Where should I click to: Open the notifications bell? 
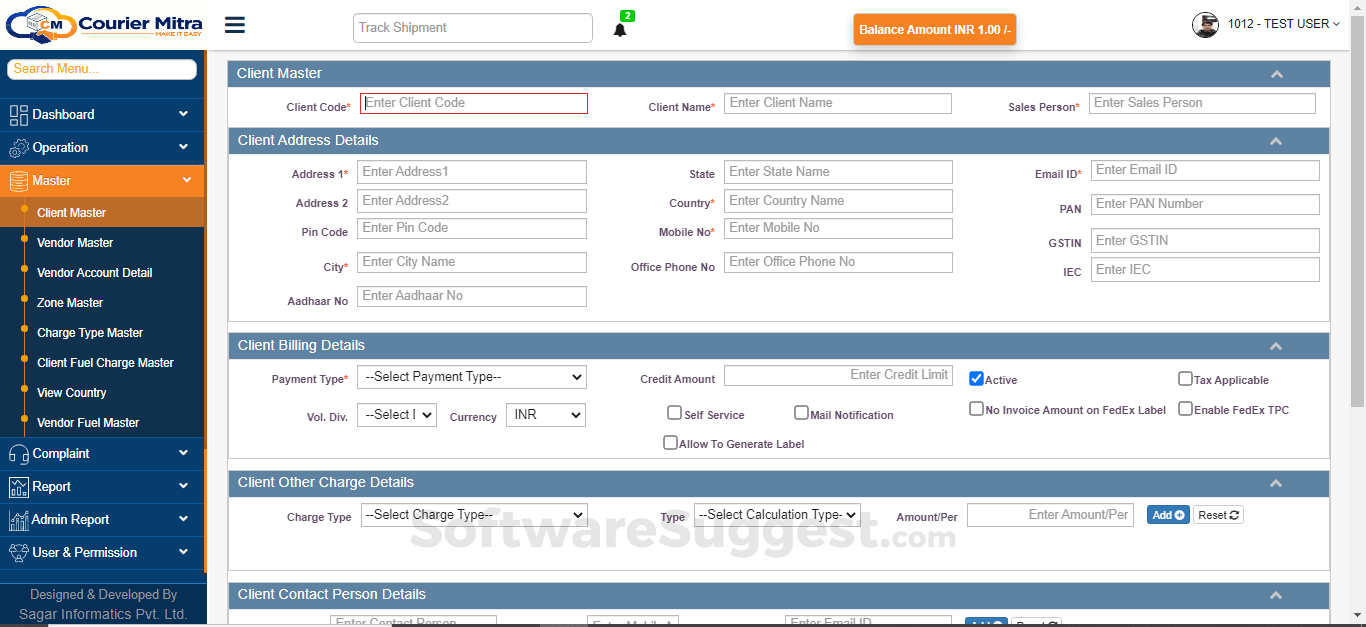[620, 28]
